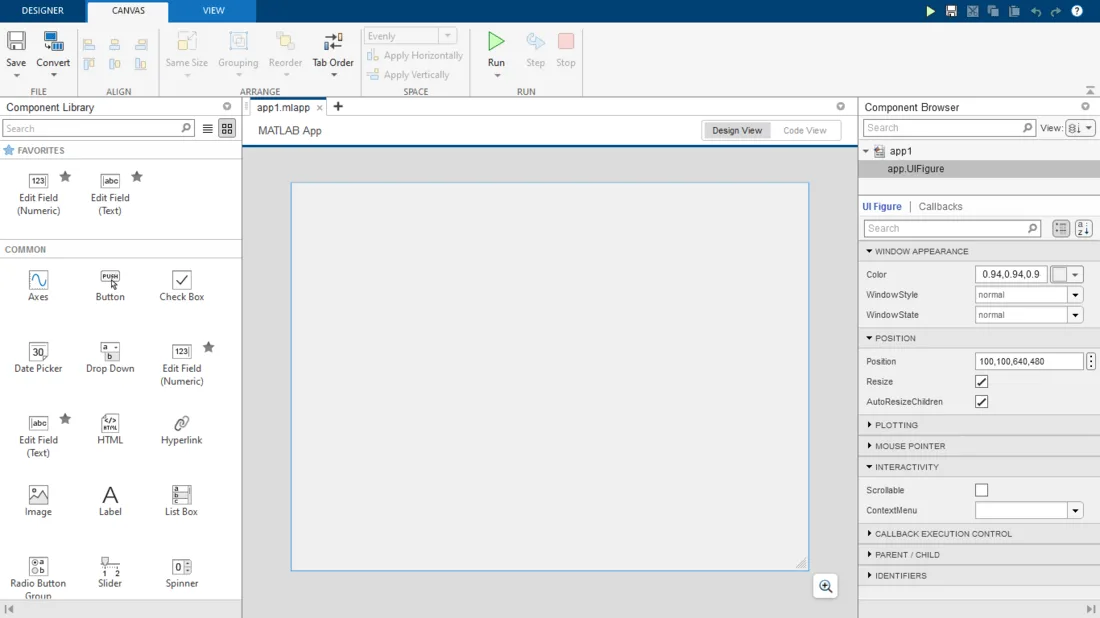Click the canvas zoom magnifier icon

[x=826, y=586]
